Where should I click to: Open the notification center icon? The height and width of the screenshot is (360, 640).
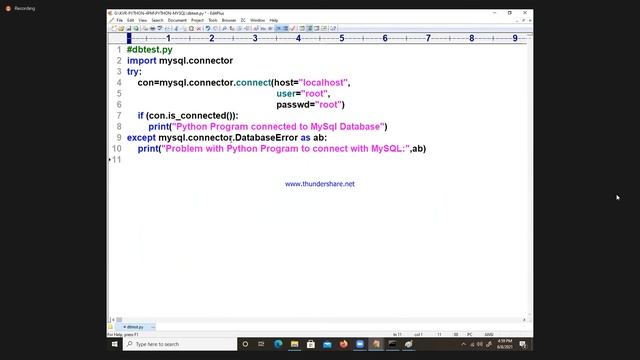[x=523, y=344]
